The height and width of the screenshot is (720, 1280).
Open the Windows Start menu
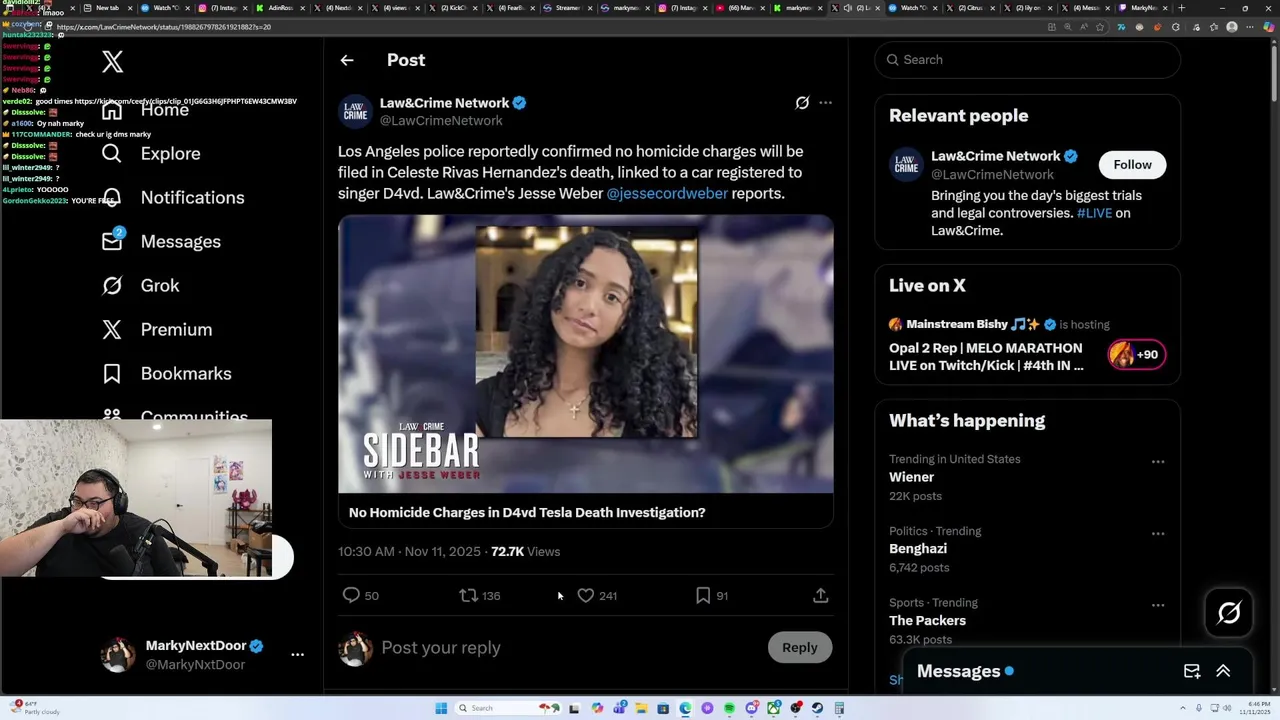click(441, 708)
